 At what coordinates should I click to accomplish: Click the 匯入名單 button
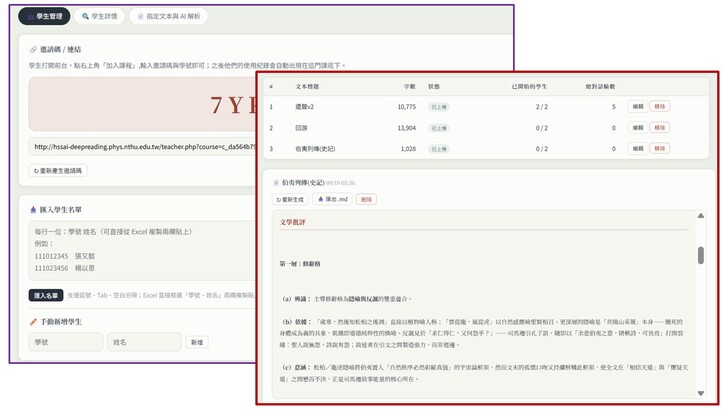46,295
